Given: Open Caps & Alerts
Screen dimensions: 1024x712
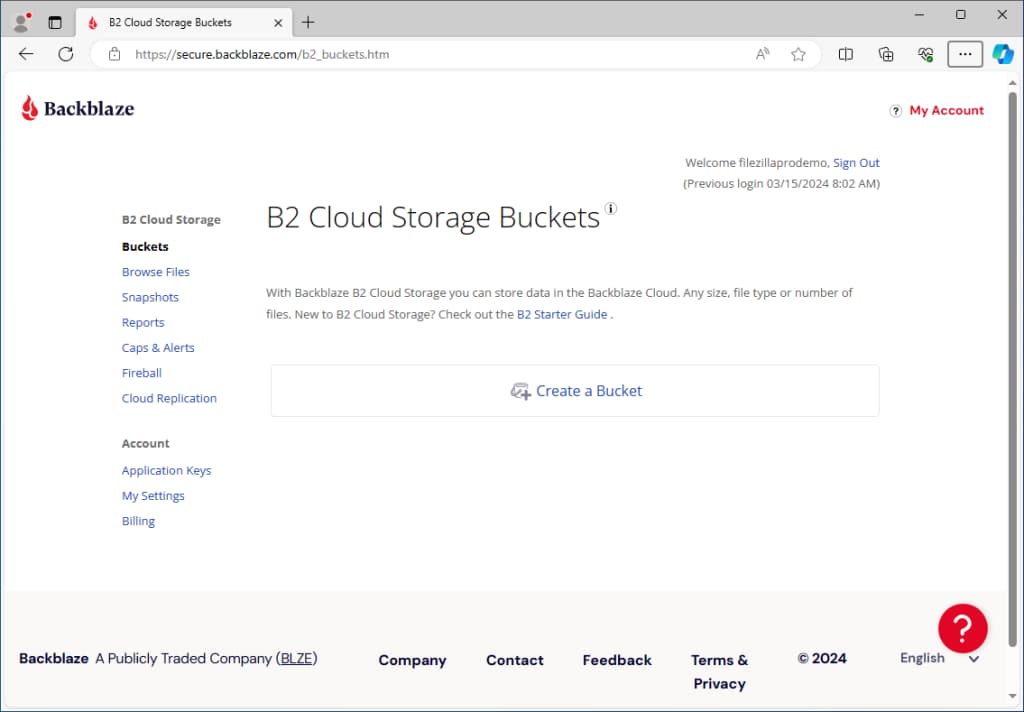Looking at the screenshot, I should click(x=158, y=348).
